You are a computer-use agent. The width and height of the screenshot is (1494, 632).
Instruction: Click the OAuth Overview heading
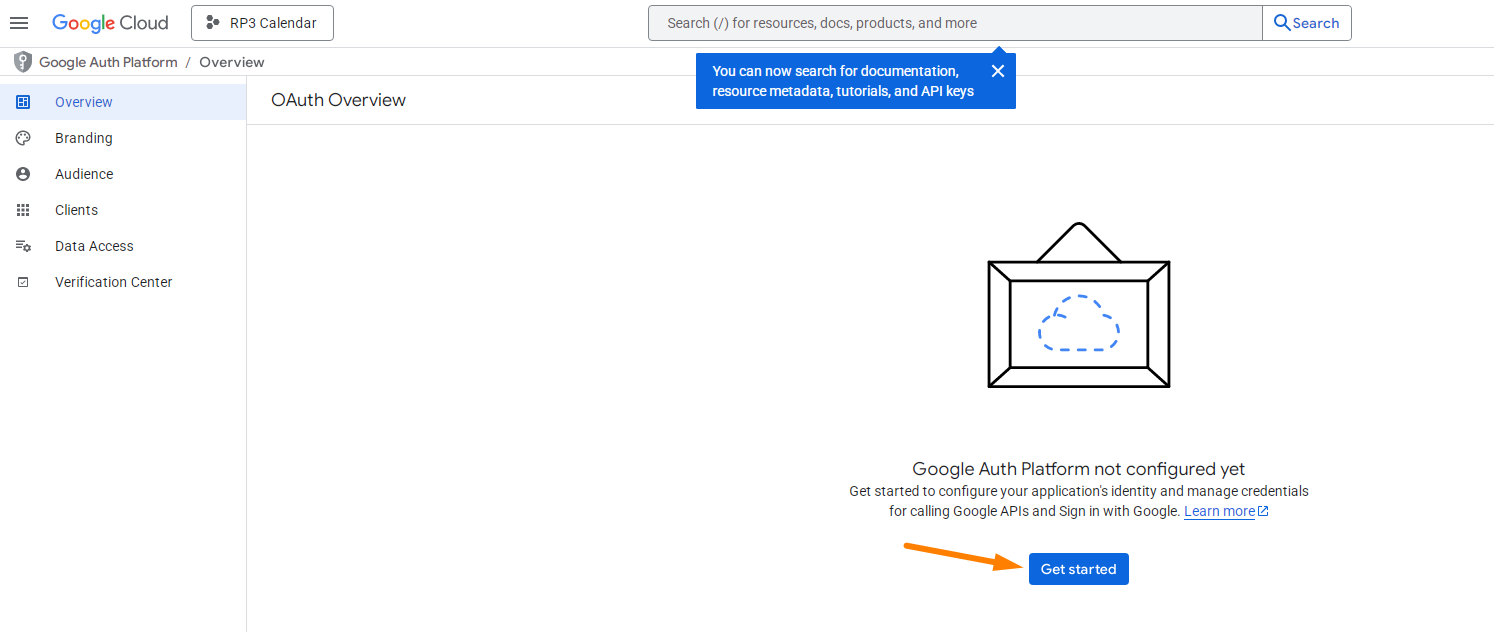tap(338, 100)
